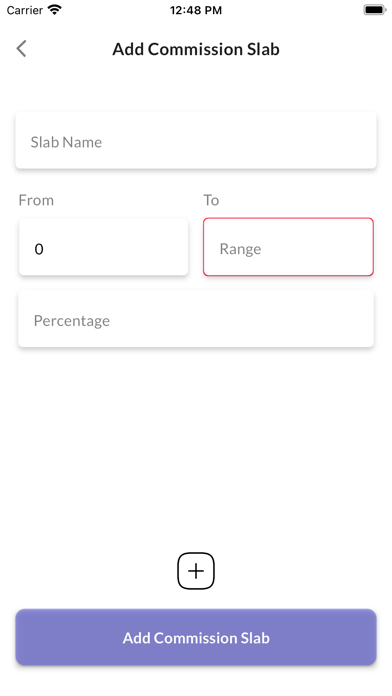Tap the square plus icon to add a row
Viewport: 392px width, 696px height.
coord(196,571)
